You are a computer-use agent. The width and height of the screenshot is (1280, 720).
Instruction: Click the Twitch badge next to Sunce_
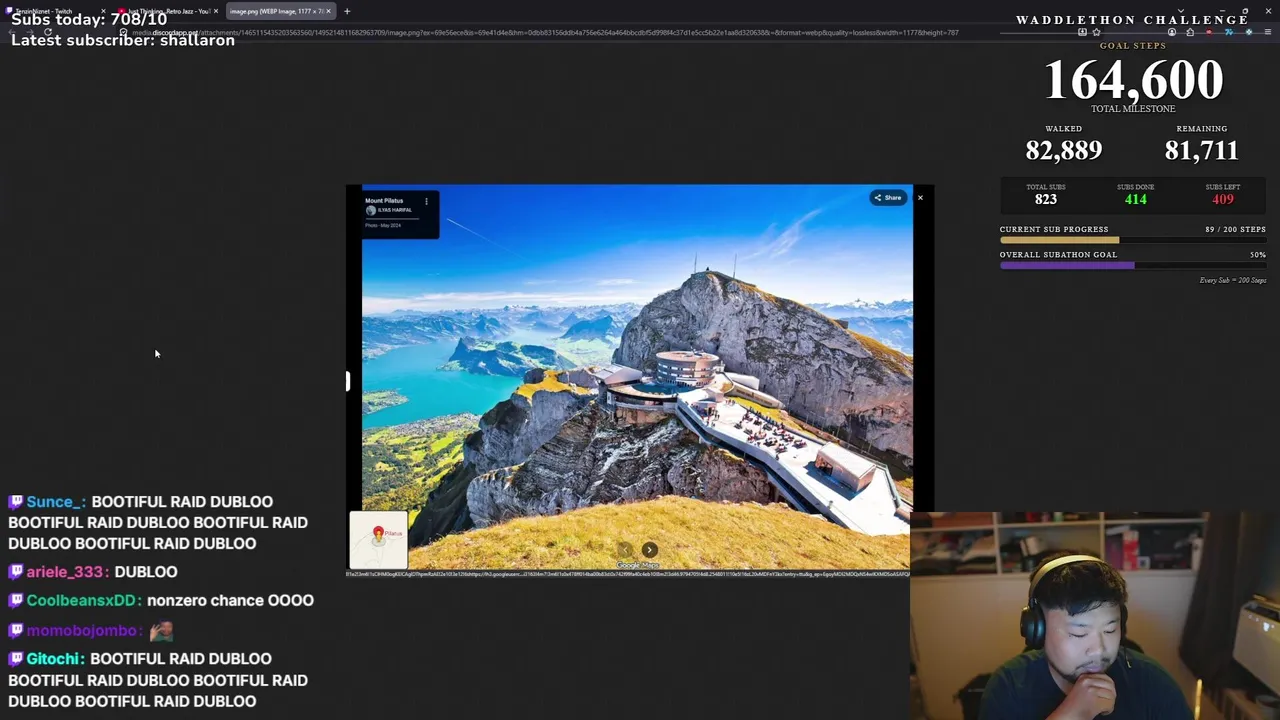pos(15,502)
